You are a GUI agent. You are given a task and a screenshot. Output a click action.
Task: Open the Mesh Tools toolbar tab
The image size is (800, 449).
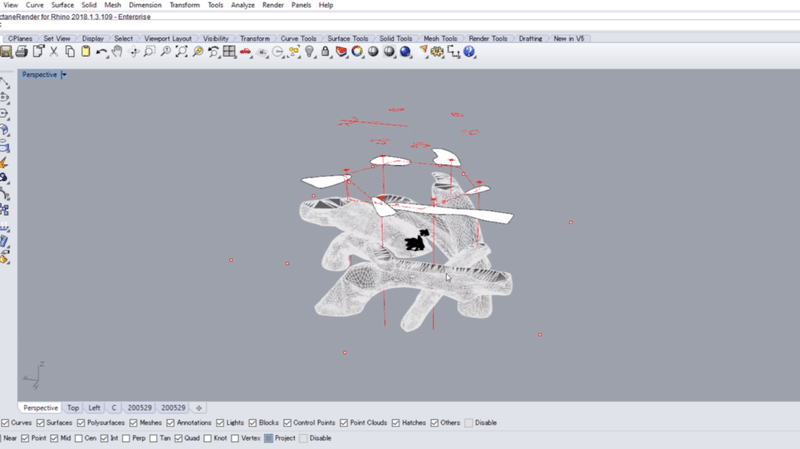coord(440,39)
